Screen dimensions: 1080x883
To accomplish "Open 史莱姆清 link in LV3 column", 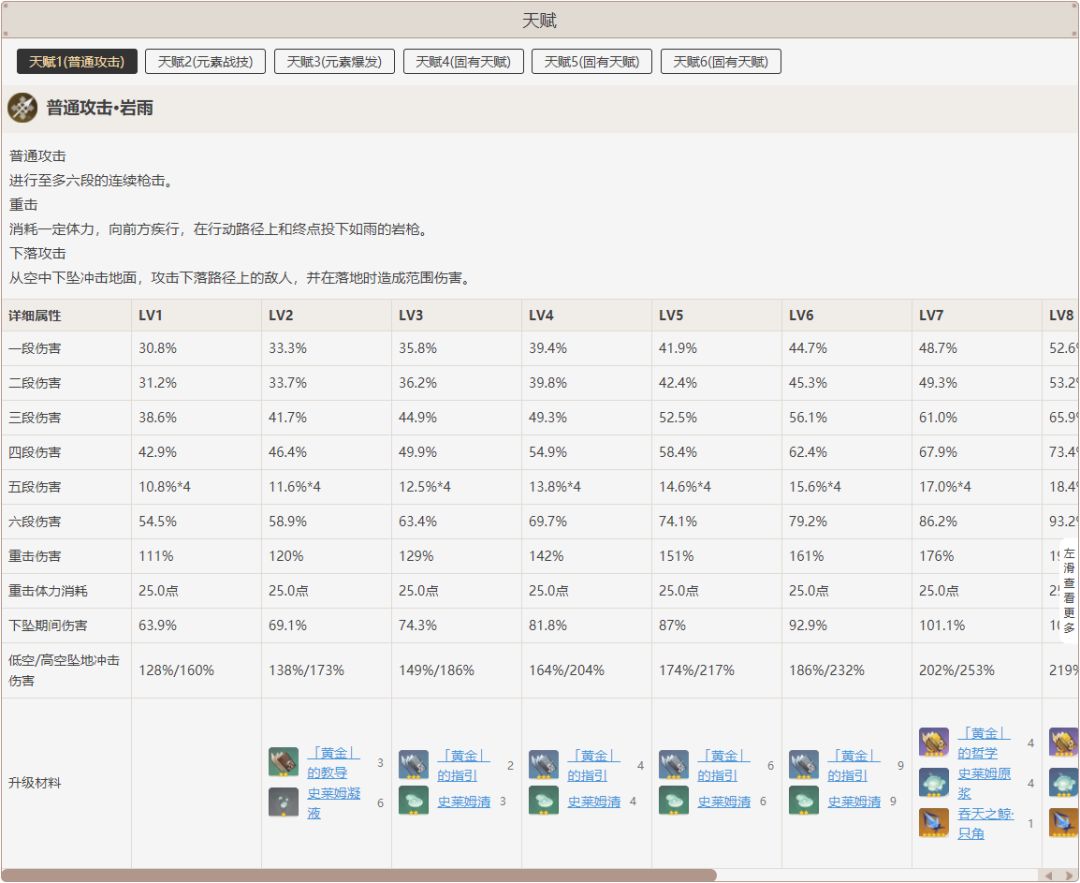I will click(464, 802).
